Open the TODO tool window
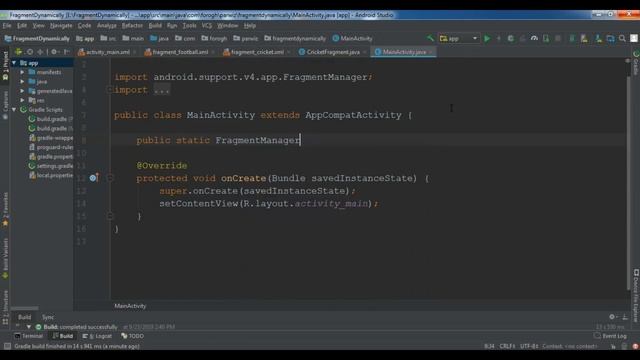 (x=132, y=336)
